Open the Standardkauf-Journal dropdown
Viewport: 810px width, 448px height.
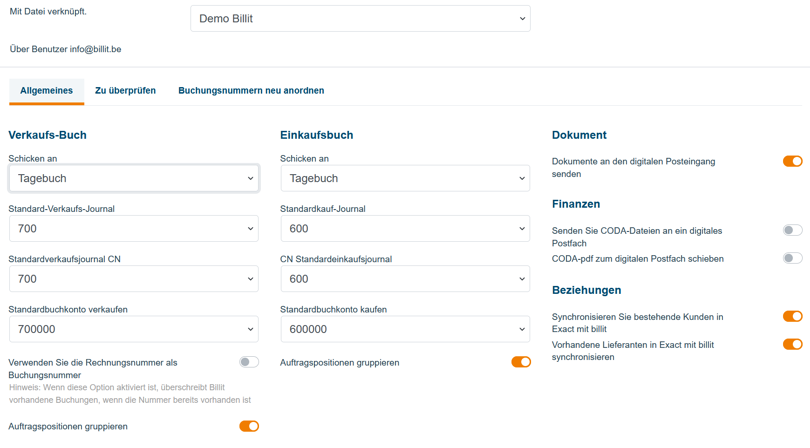tap(405, 229)
